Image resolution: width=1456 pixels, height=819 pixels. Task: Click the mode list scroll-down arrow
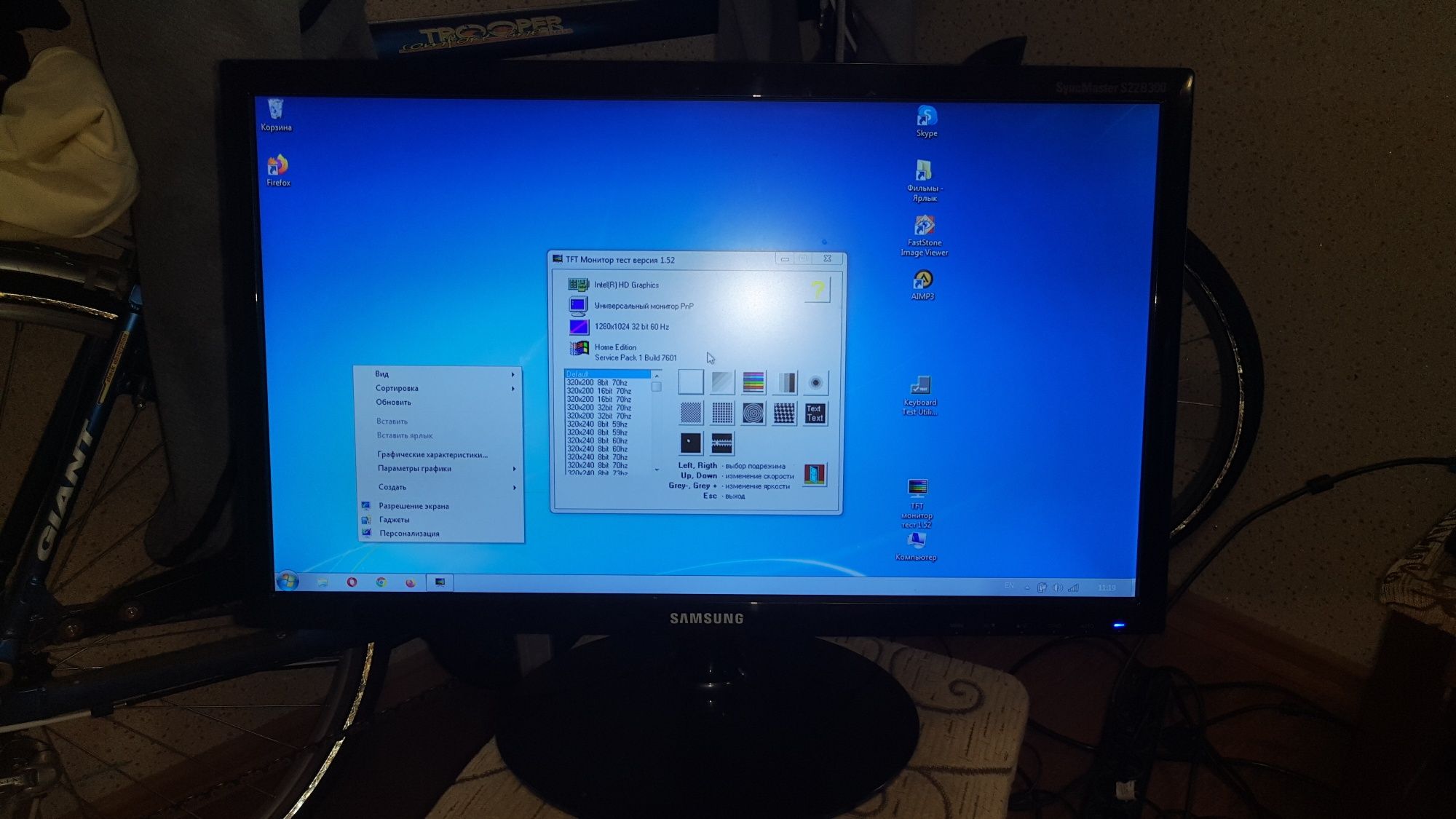click(x=657, y=470)
